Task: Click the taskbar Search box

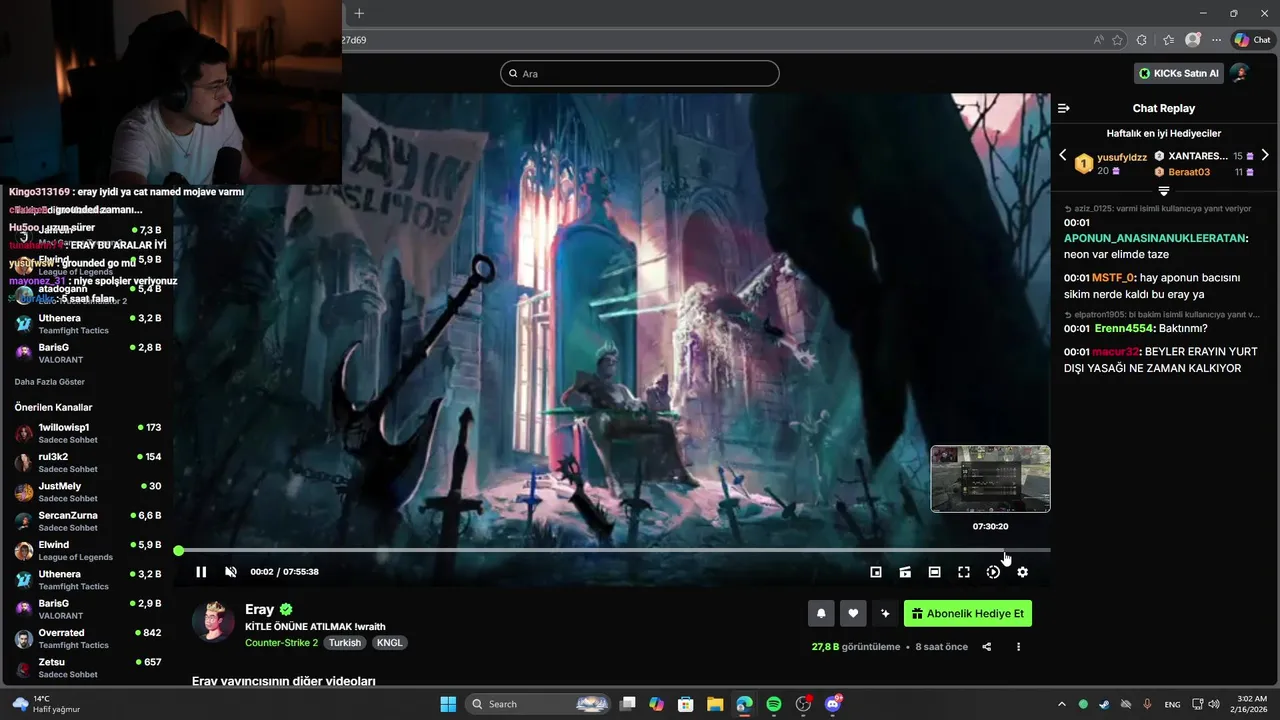Action: click(x=538, y=704)
